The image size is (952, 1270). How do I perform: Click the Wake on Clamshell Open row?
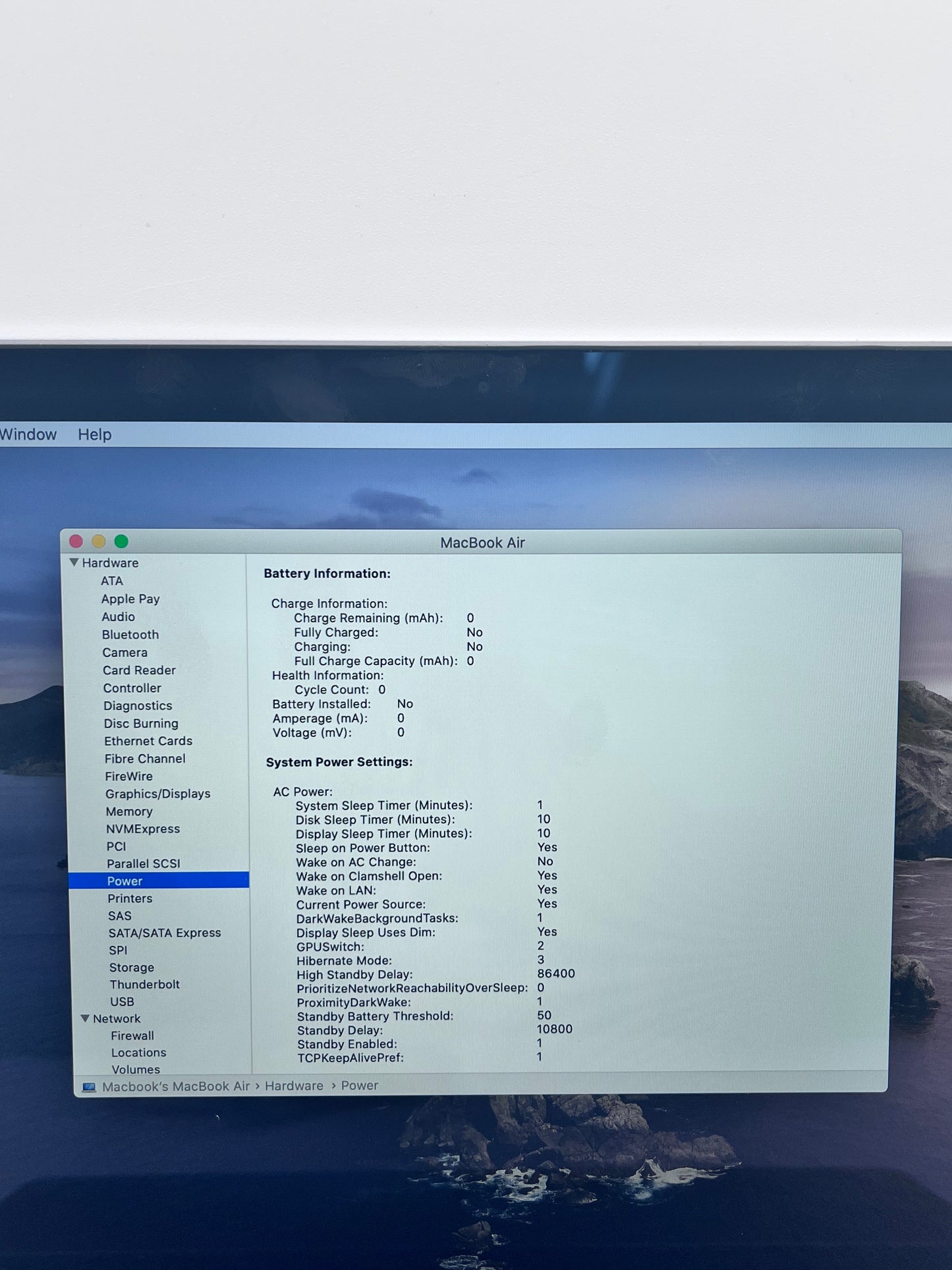(426, 876)
